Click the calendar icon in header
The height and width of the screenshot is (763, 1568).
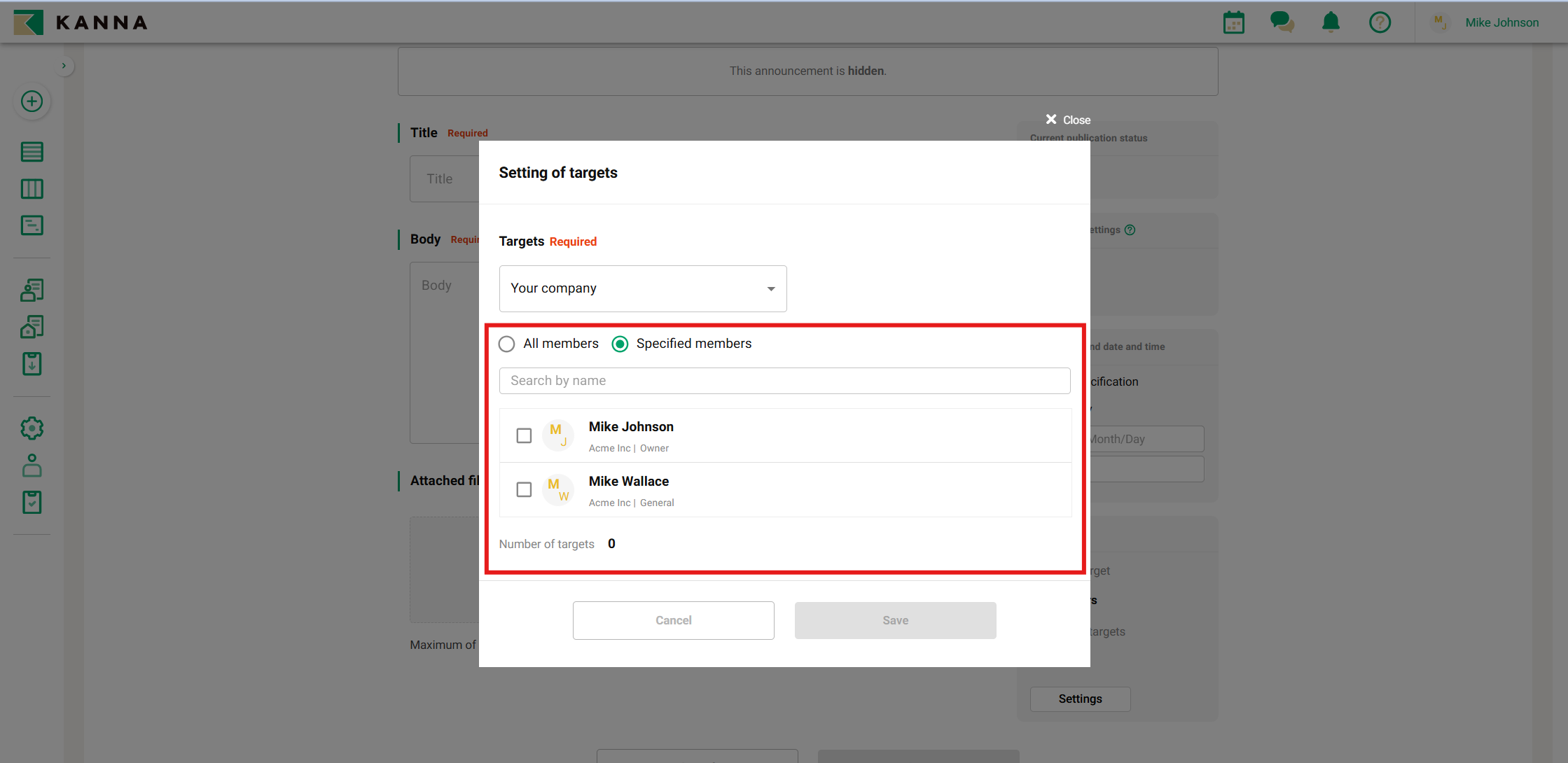pos(1233,22)
